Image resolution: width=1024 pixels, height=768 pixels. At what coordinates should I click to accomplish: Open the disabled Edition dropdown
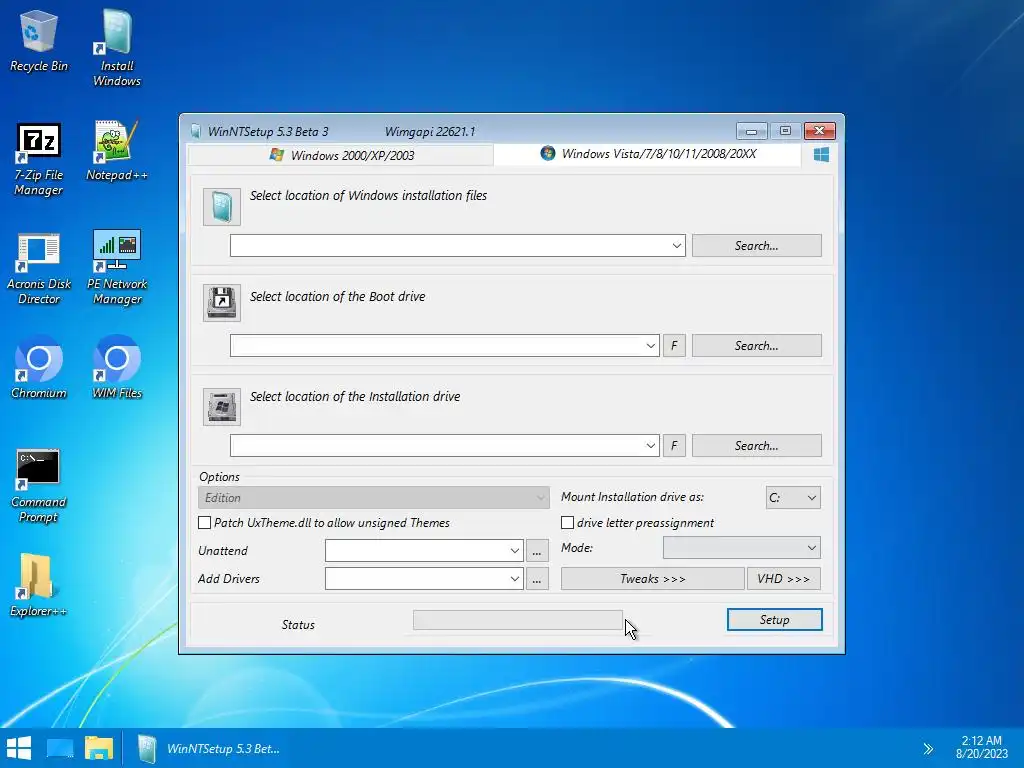[x=374, y=498]
